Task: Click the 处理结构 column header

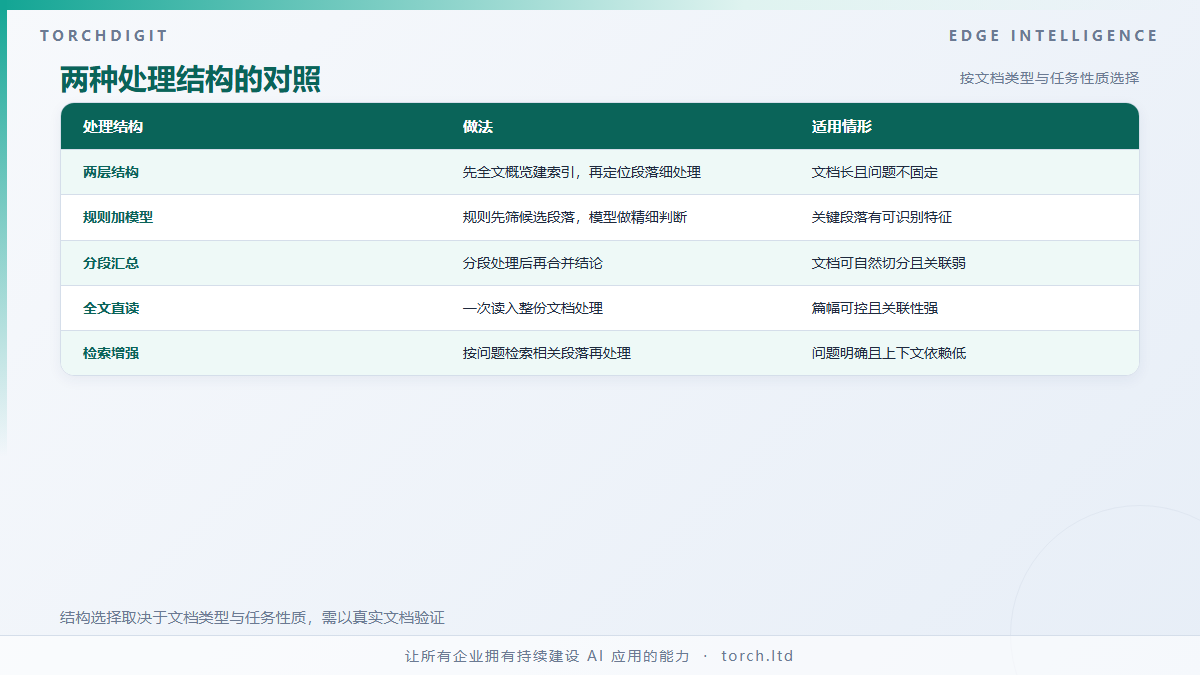Action: point(113,127)
